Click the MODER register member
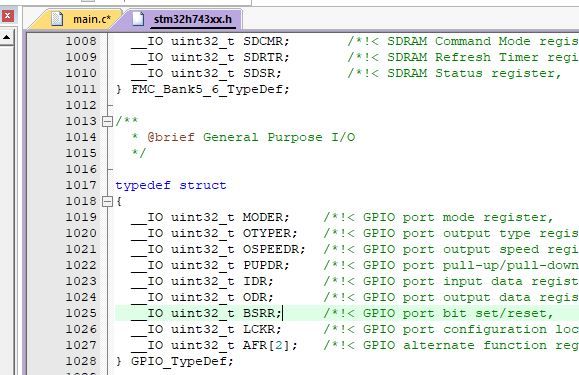Viewport: 579px width, 375px height. pyautogui.click(x=263, y=217)
